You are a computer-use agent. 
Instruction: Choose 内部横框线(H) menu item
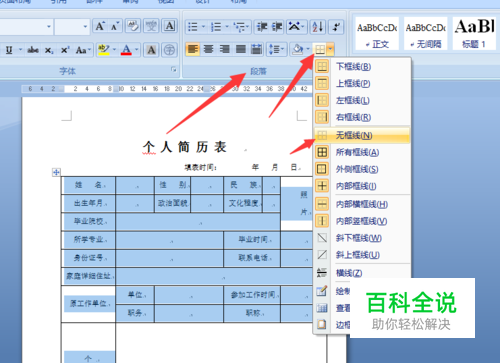pyautogui.click(x=362, y=204)
